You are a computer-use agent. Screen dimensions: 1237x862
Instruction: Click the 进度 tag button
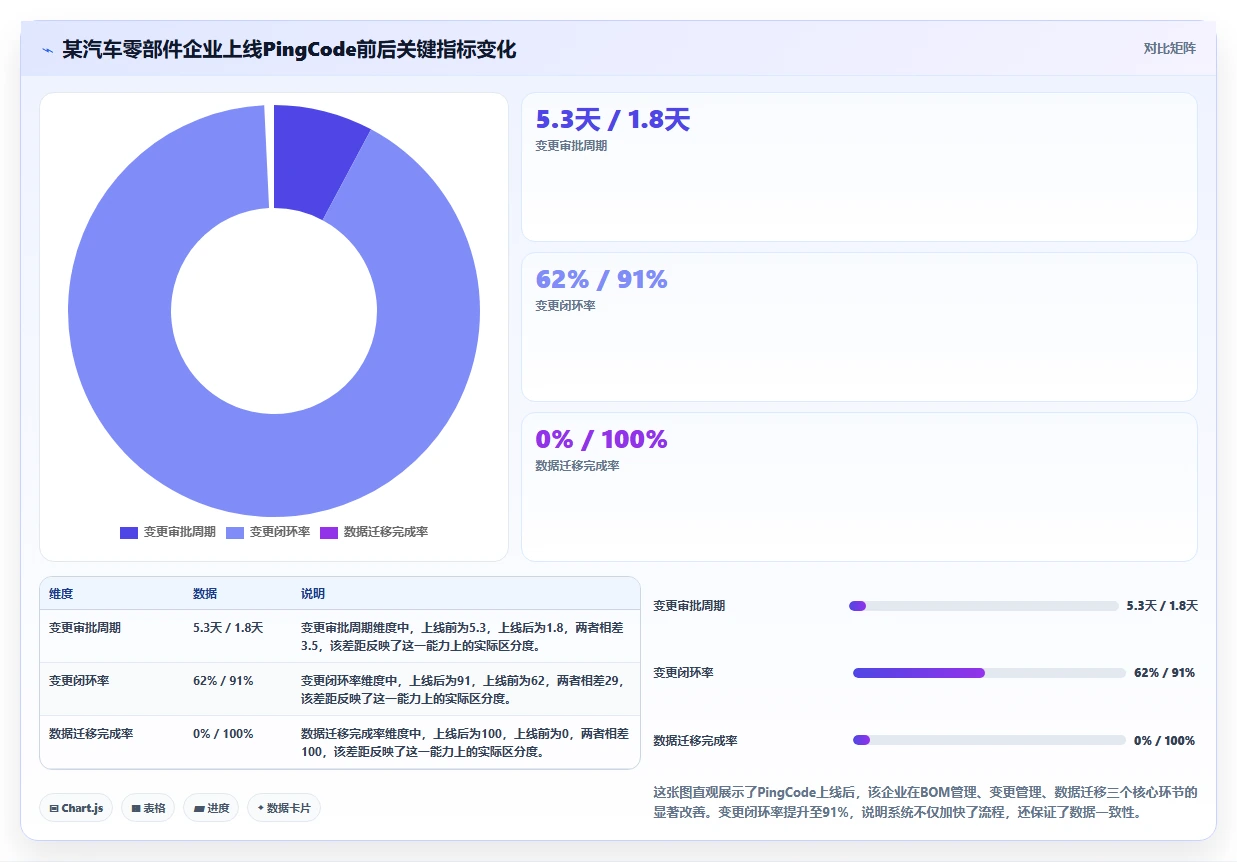[x=211, y=808]
